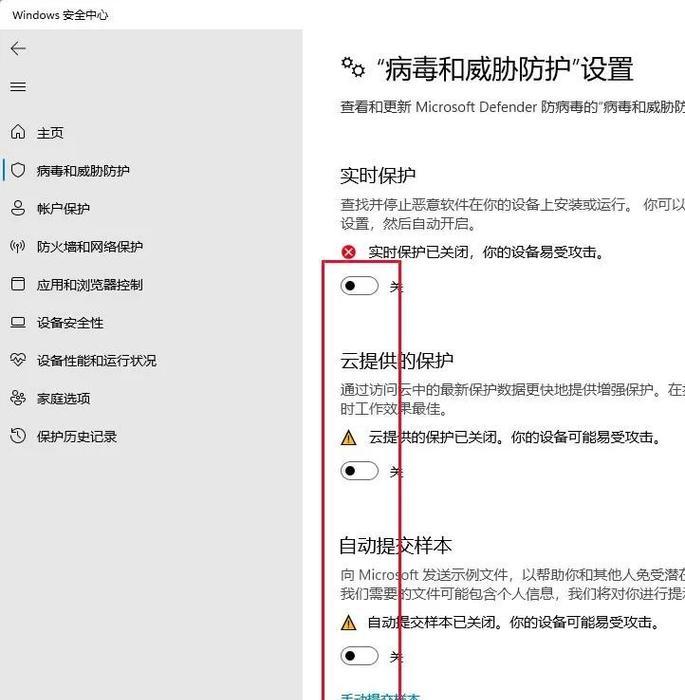Go to 防火墙和网络保护
685x700 pixels.
(90, 246)
